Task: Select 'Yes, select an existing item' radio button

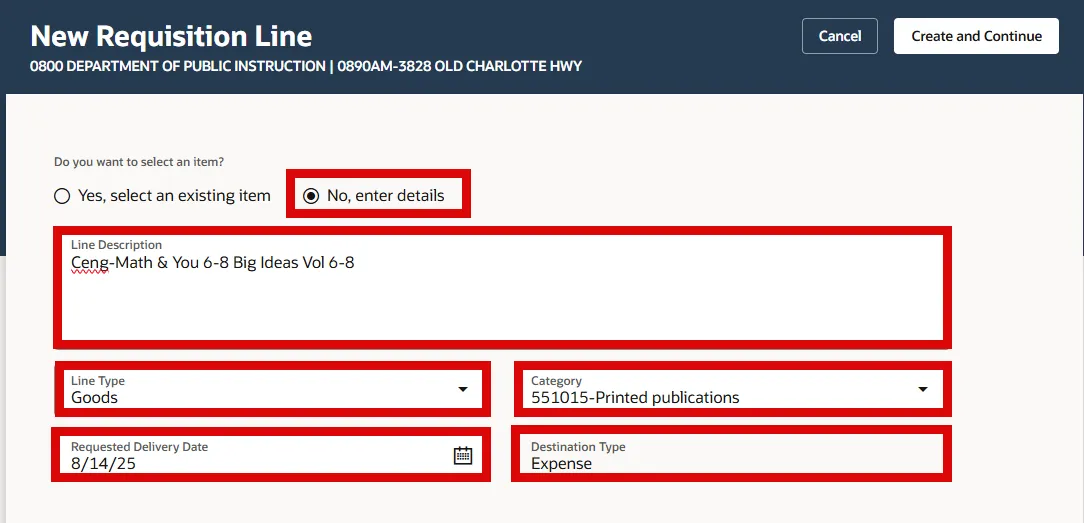Action: [62, 196]
